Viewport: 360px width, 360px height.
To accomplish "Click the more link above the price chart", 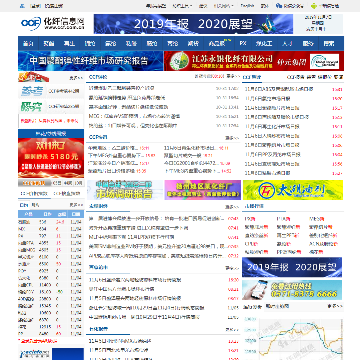I will tap(335, 306).
